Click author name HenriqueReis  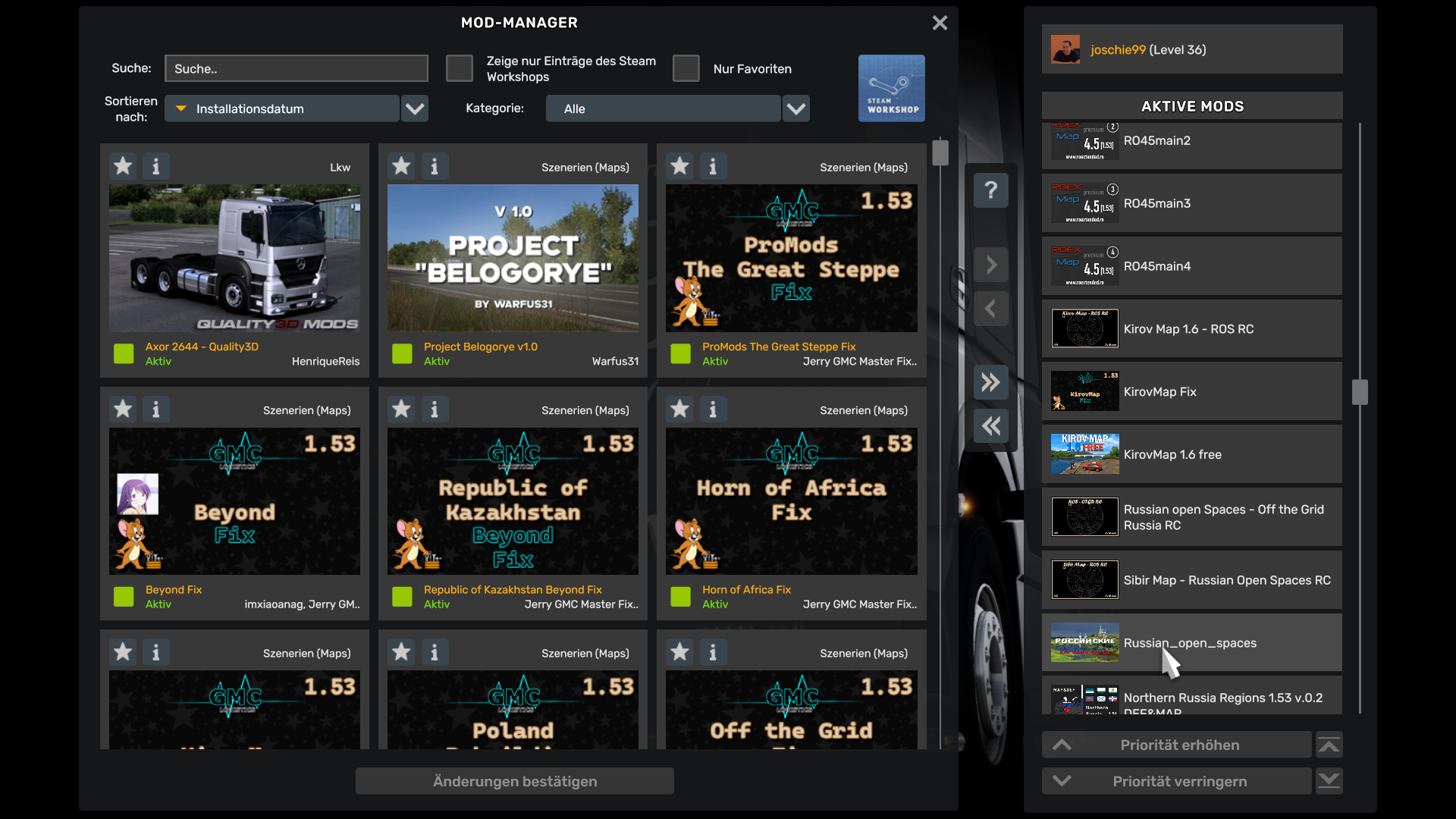tap(325, 361)
